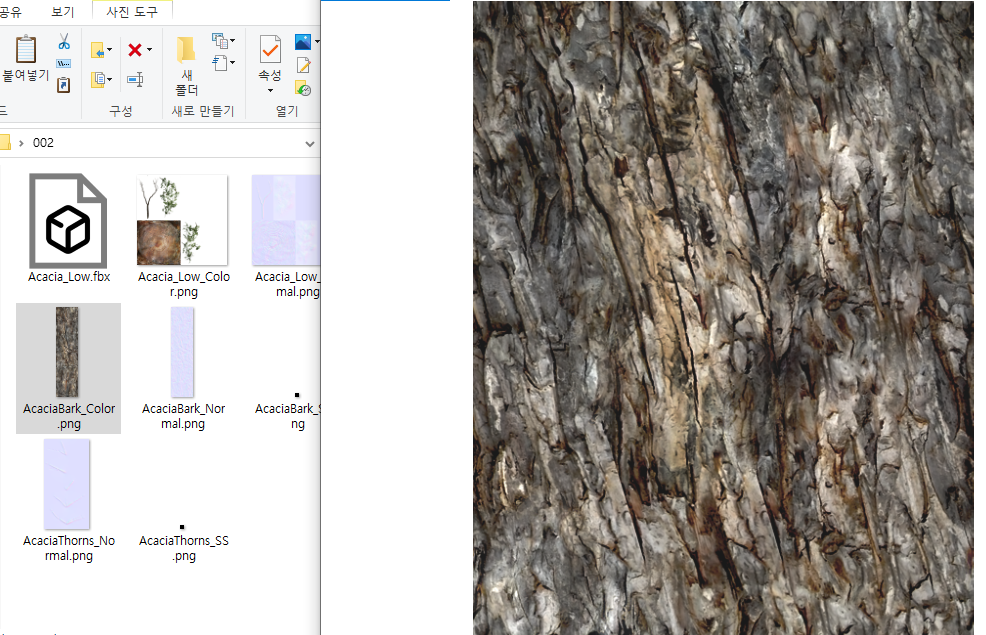The height and width of the screenshot is (635, 986).
Task: Select the Acacia_Low.fbx file
Action: 69,229
